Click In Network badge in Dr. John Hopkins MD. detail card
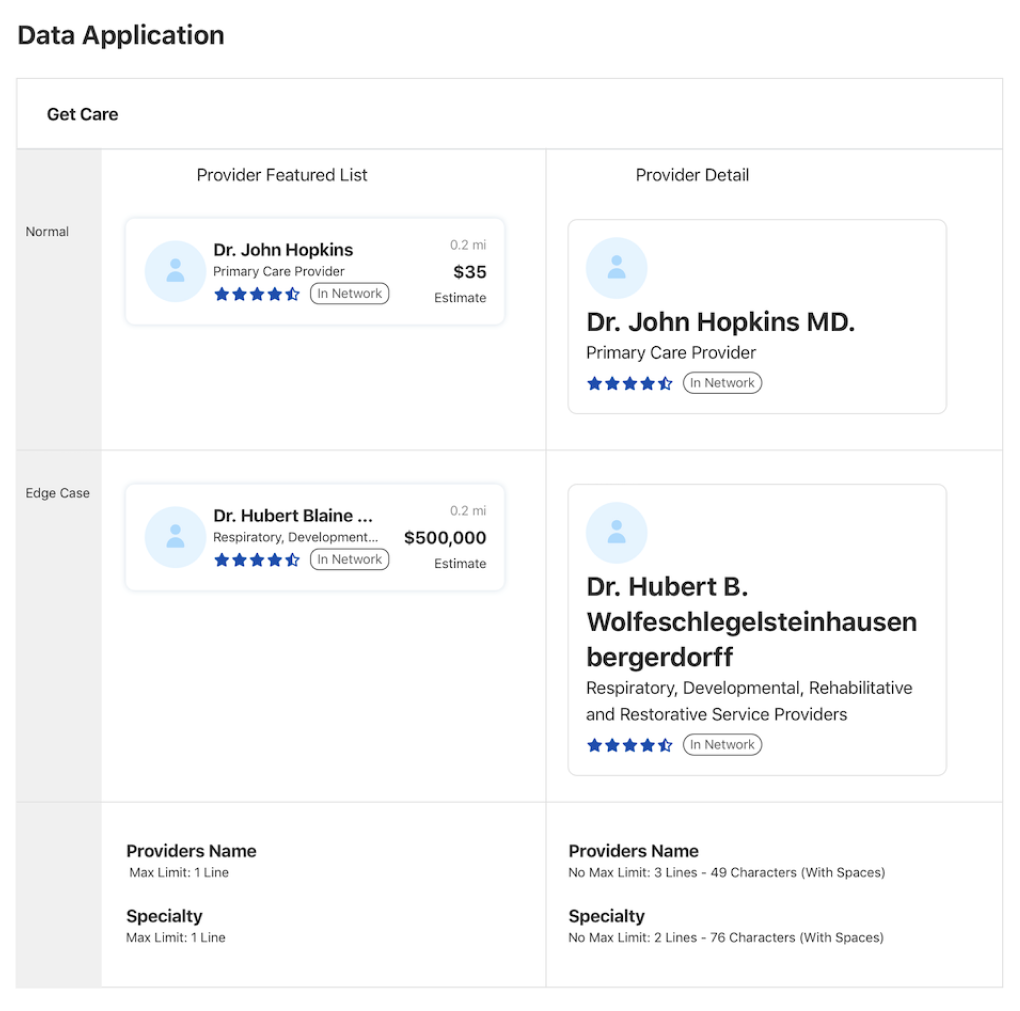The width and height of the screenshot is (1020, 1011). 722,383
